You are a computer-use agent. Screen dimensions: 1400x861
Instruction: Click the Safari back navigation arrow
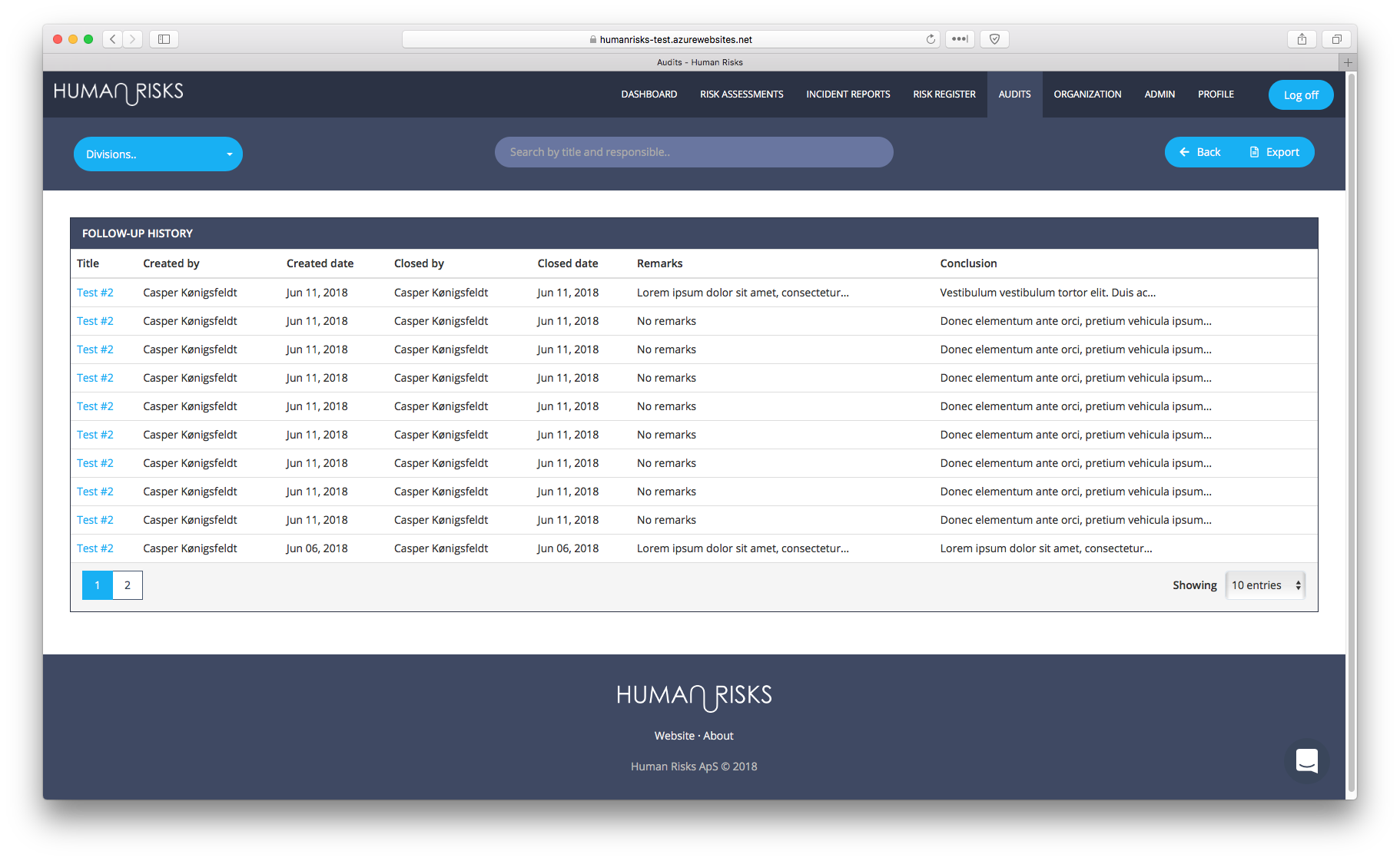[x=113, y=39]
